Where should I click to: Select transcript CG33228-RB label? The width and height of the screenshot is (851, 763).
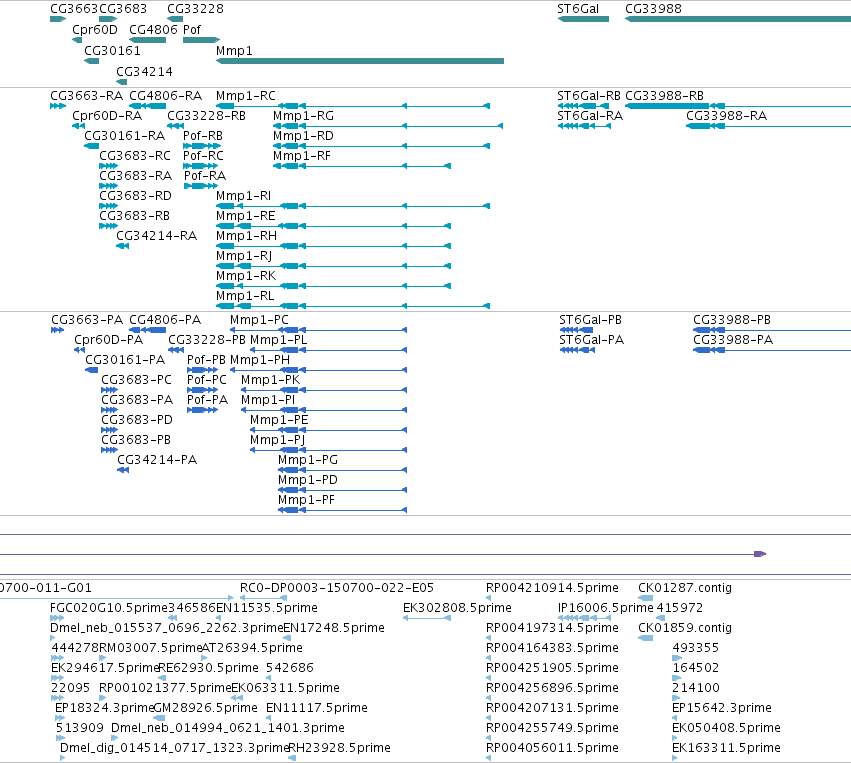pos(206,116)
